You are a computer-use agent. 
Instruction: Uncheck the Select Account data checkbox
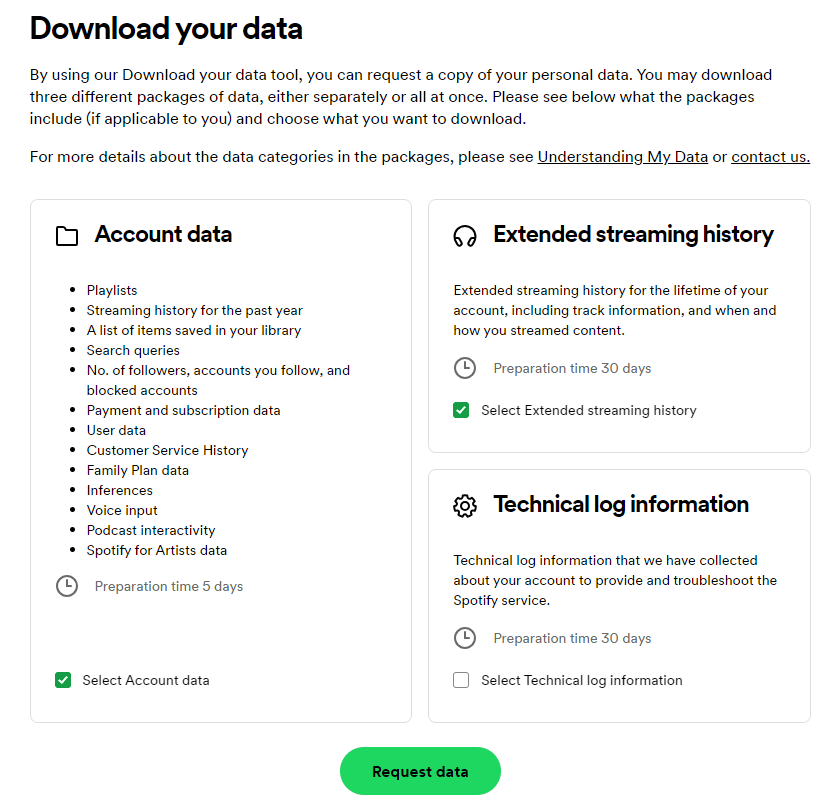click(x=63, y=680)
